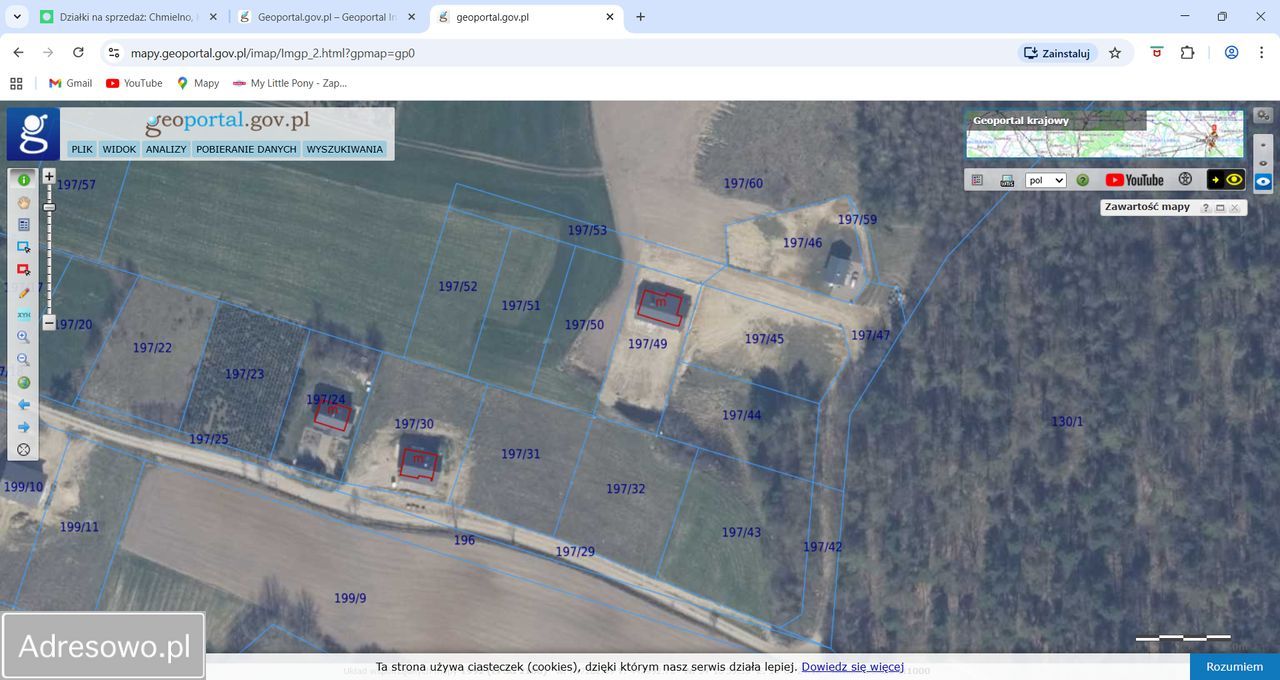The image size is (1280, 680).
Task: Click the crossed-circle tool at toolbar bottom
Action: point(24,450)
